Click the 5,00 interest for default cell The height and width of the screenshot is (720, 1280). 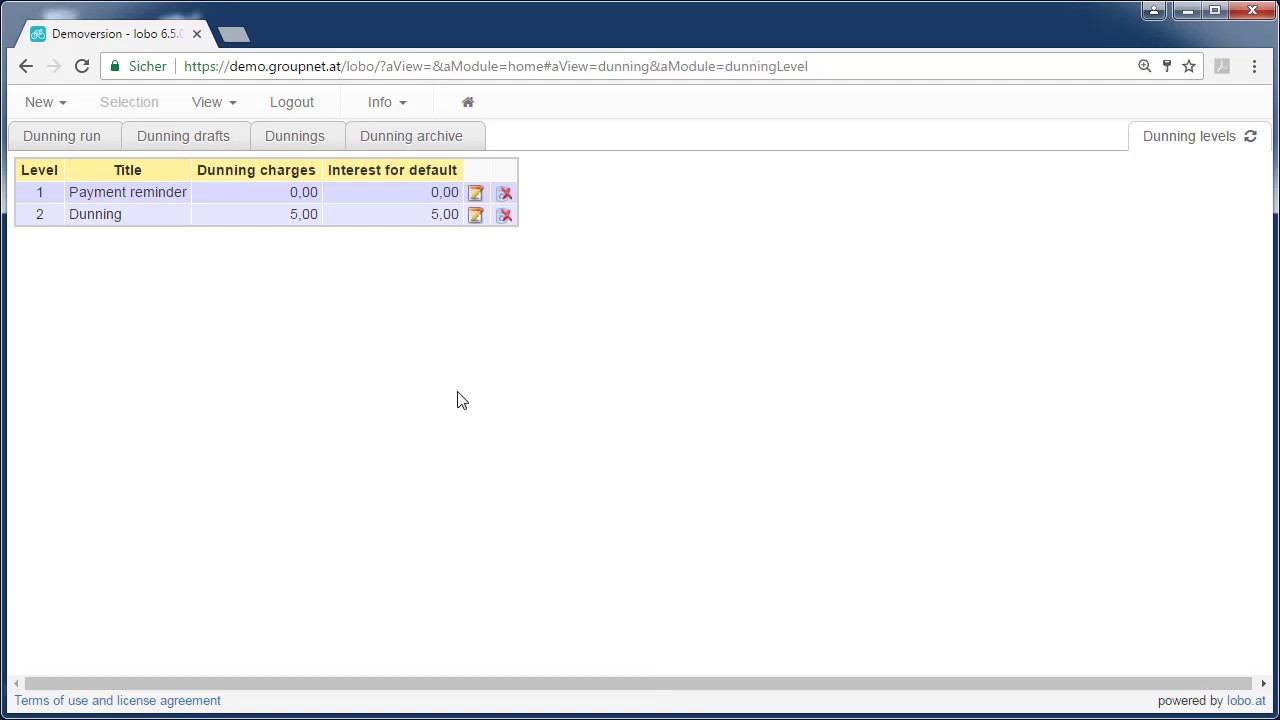392,214
